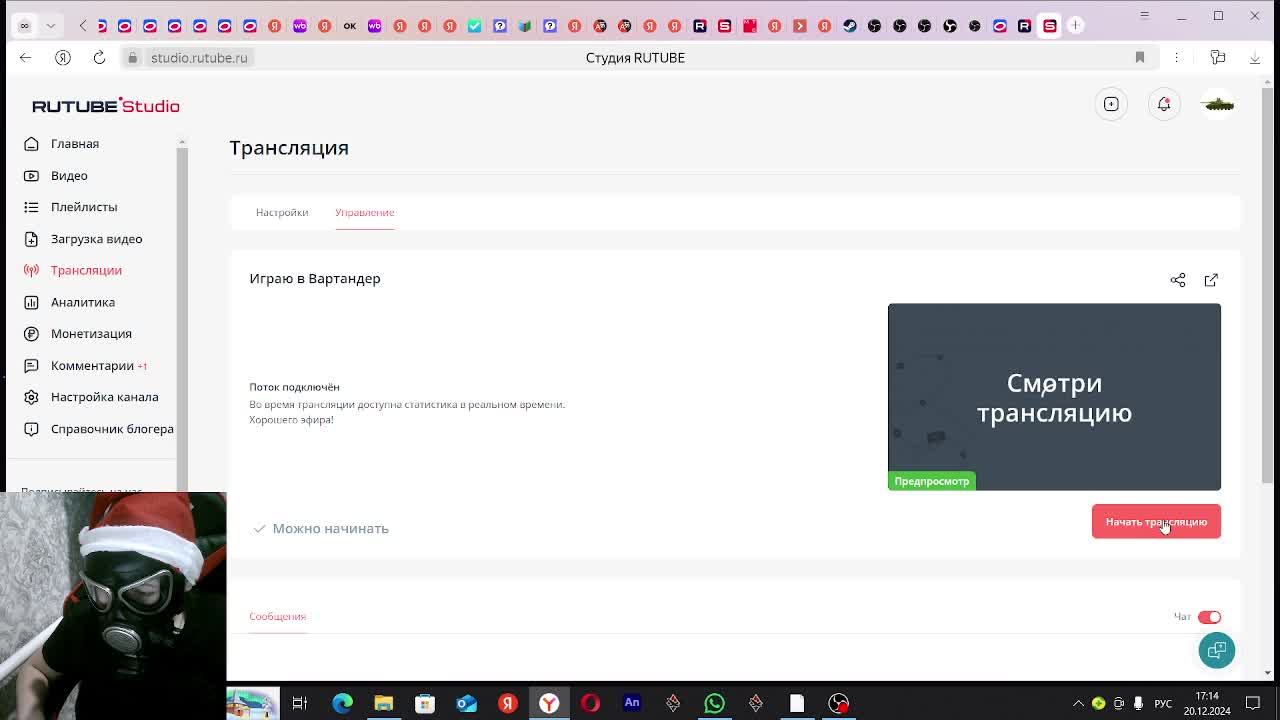1280x720 pixels.
Task: Open OBS Studio from the taskbar
Action: pyautogui.click(x=838, y=703)
